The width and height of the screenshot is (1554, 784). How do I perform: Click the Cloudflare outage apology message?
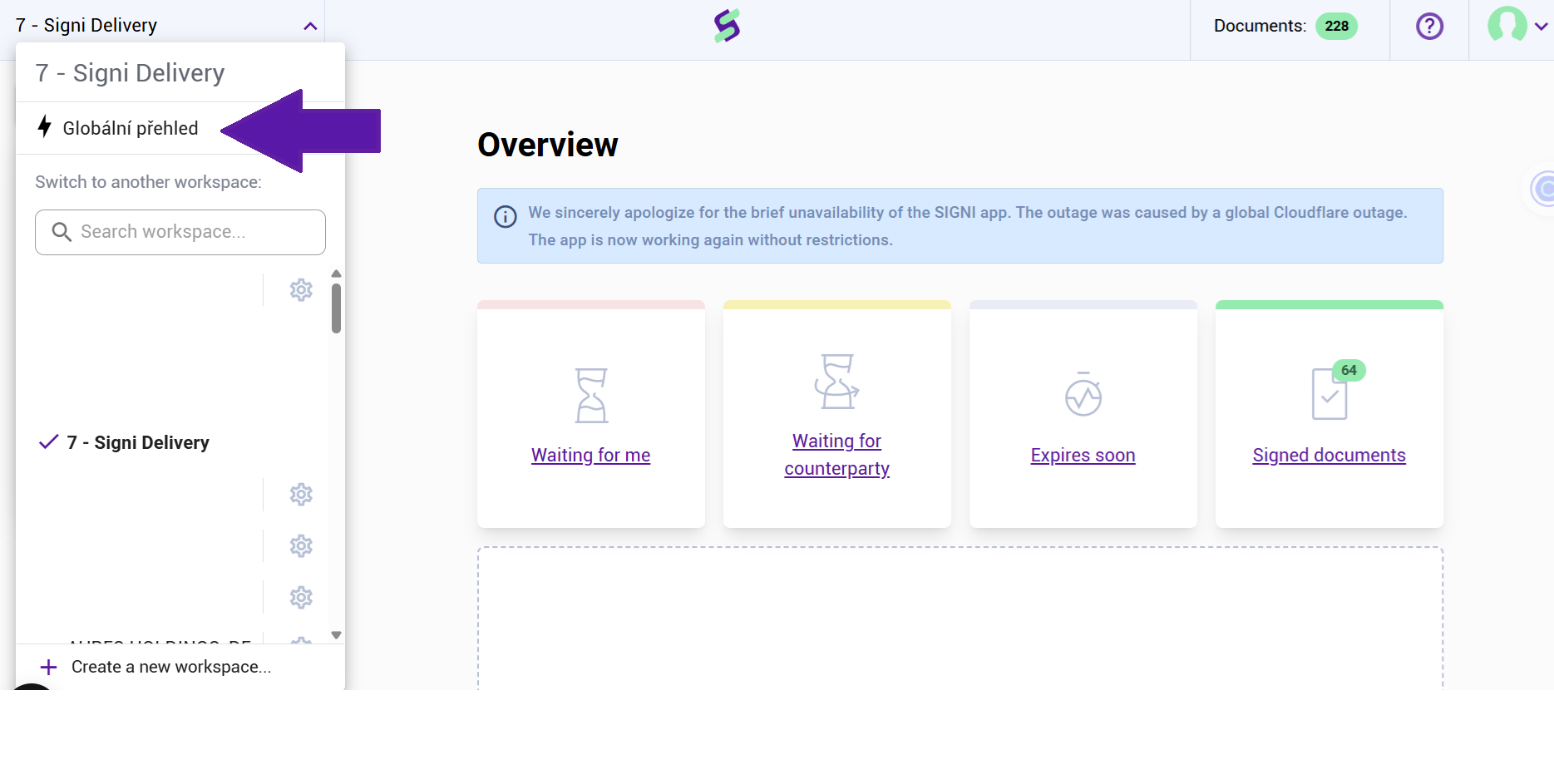pyautogui.click(x=968, y=226)
